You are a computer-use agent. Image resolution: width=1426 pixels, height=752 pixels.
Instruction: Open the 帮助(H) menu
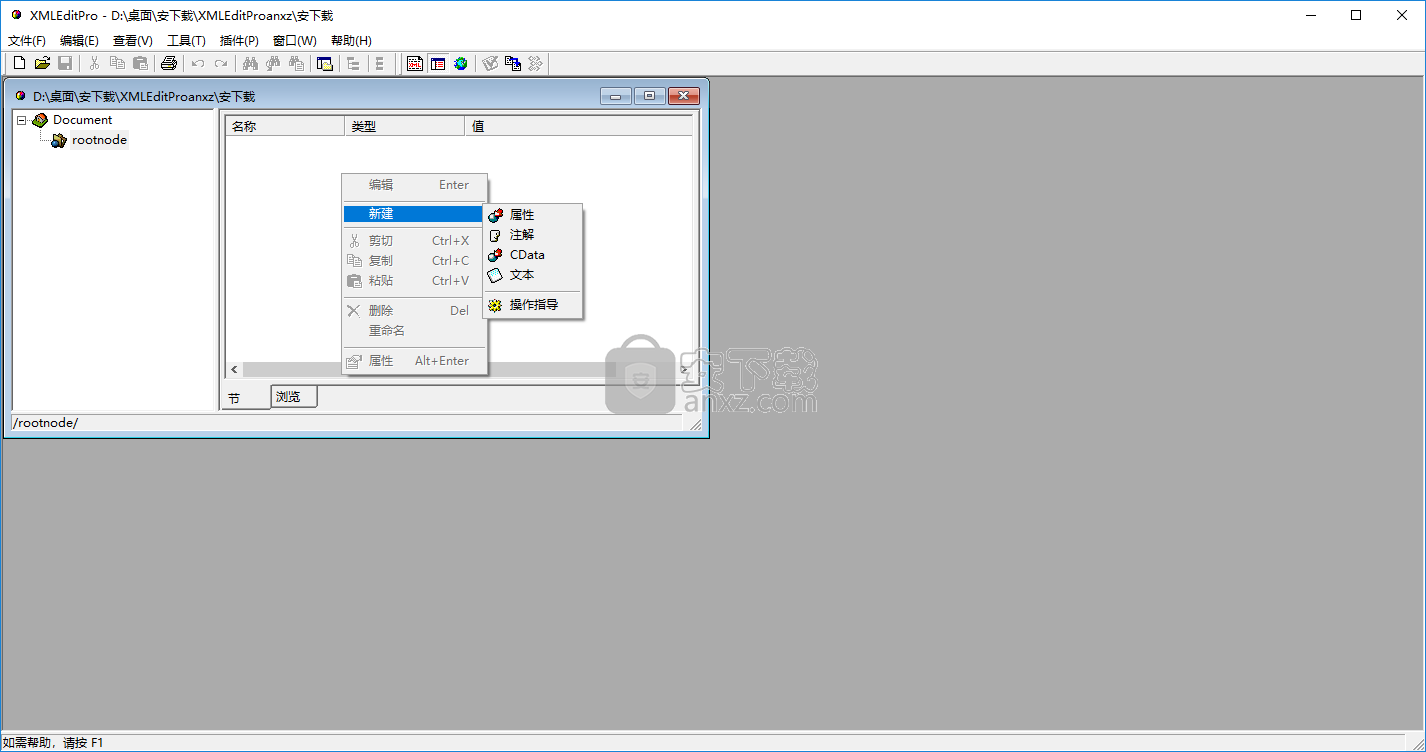coord(351,41)
